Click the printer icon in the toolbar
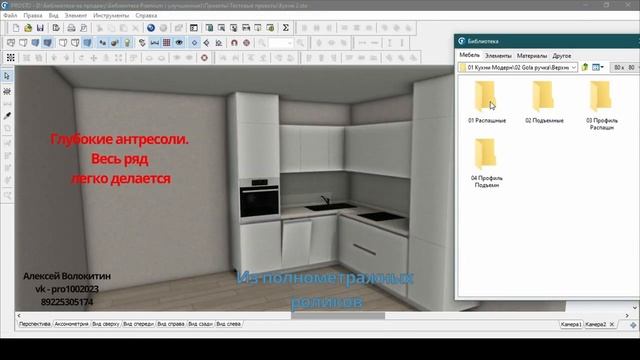Image resolution: width=640 pixels, height=360 pixels. coord(71,28)
